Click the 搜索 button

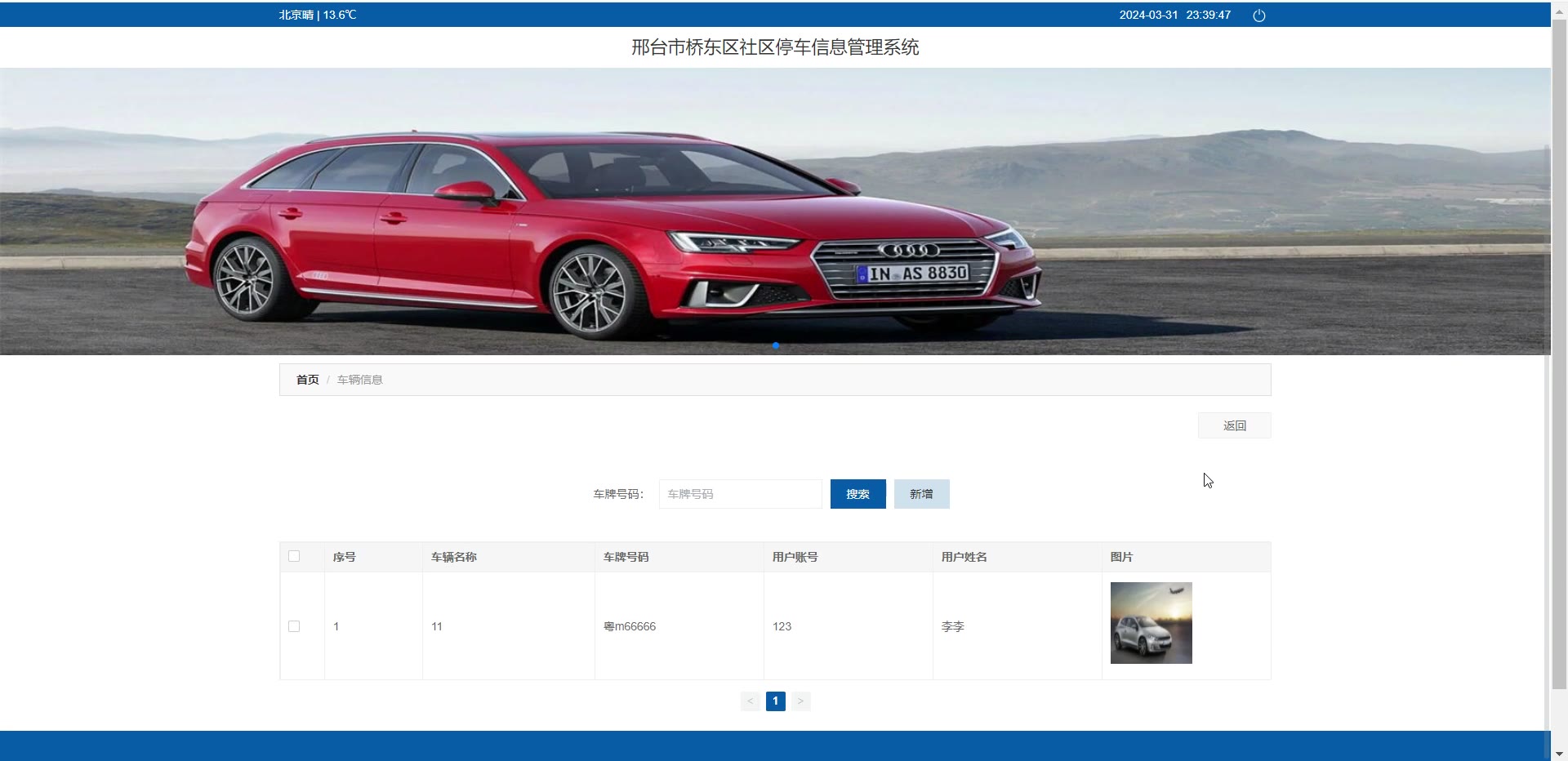coord(857,494)
